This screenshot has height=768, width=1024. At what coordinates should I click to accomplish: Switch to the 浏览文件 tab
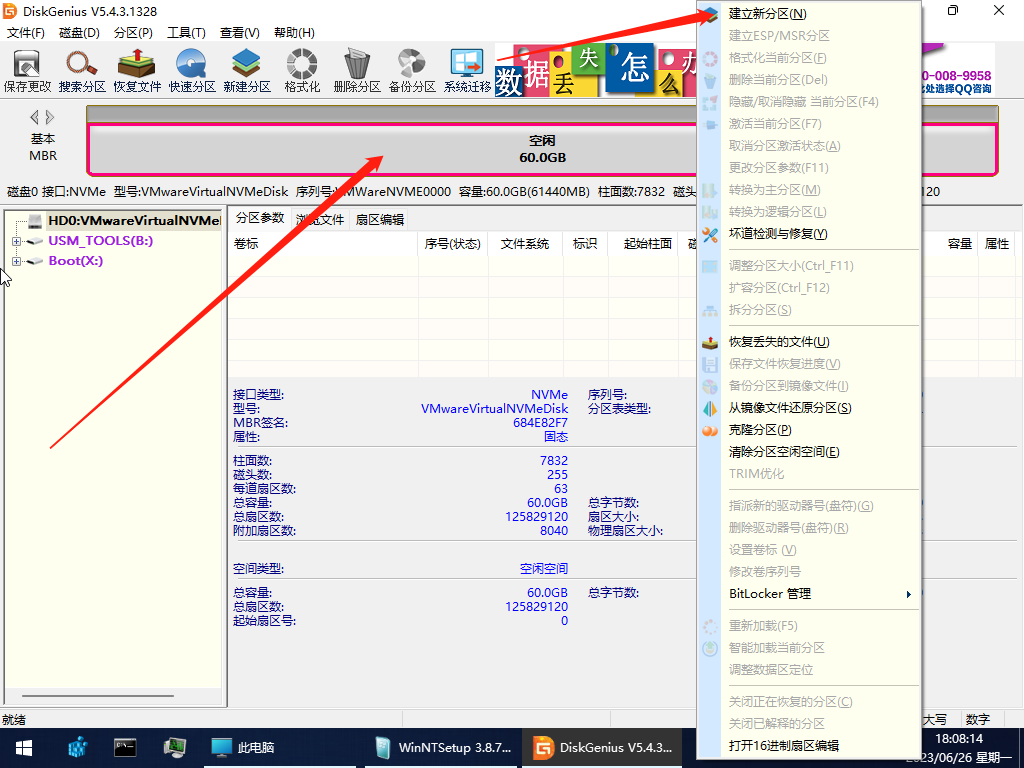pyautogui.click(x=320, y=219)
